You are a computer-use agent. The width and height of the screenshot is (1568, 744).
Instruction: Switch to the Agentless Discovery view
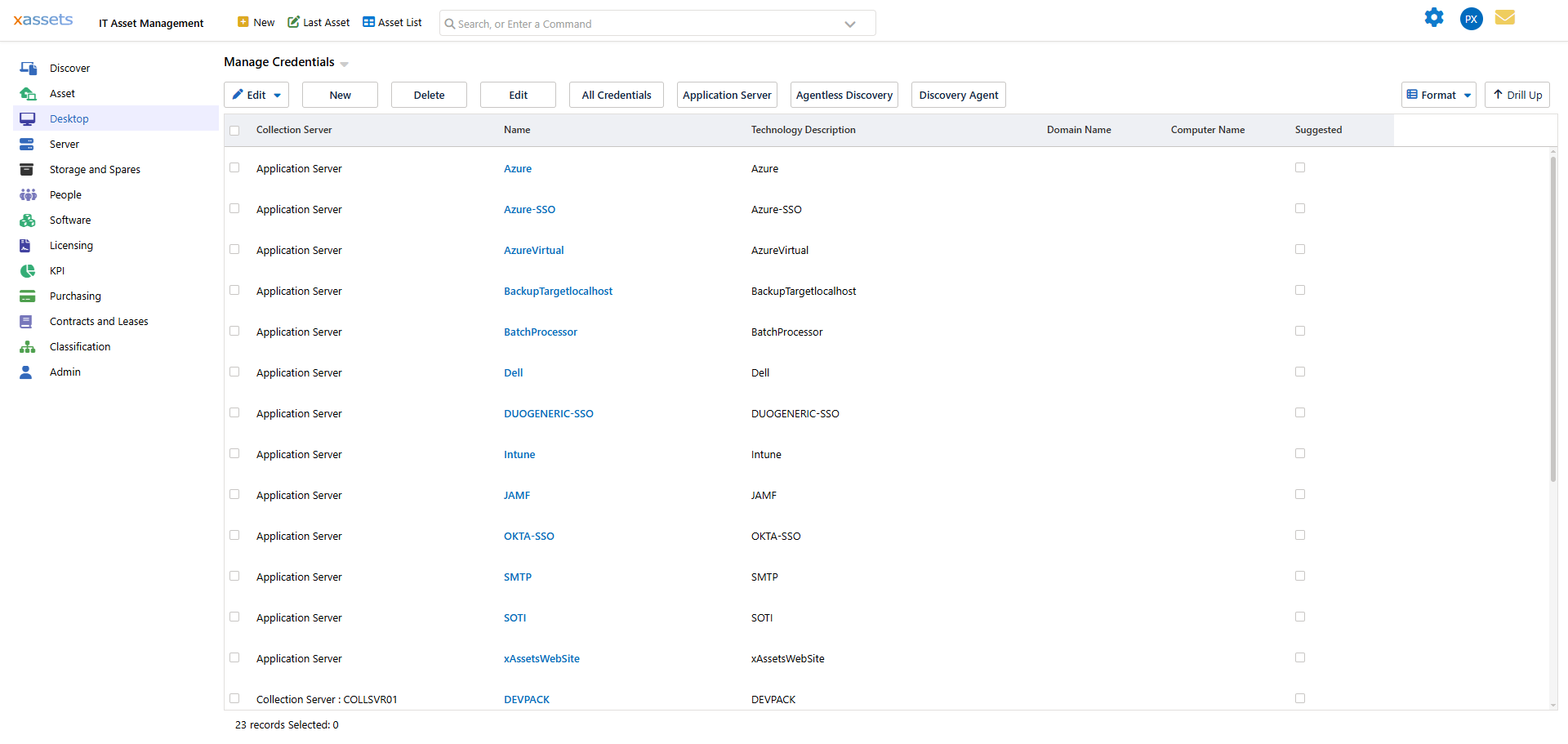[x=844, y=94]
